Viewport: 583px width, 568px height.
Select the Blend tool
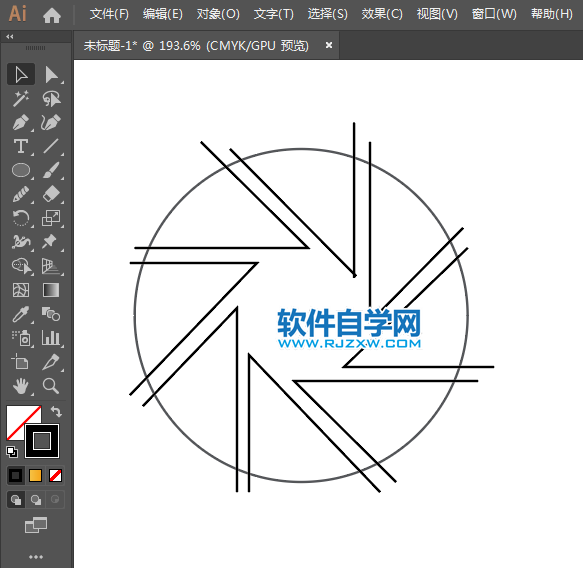point(51,314)
